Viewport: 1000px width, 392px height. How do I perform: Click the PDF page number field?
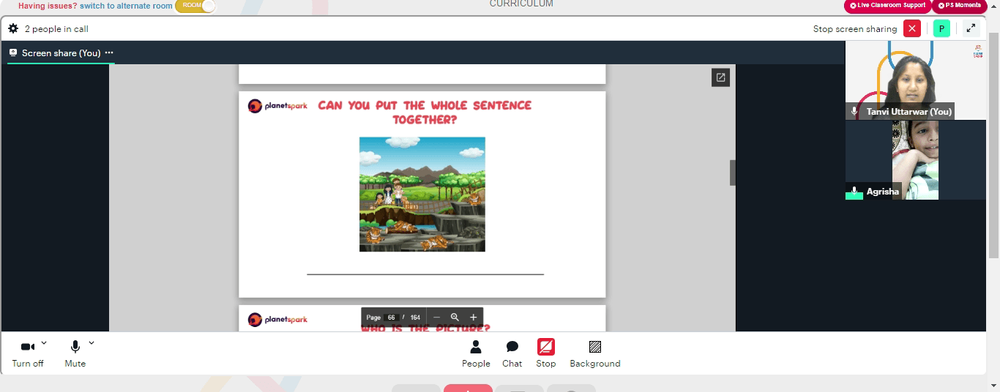[392, 317]
